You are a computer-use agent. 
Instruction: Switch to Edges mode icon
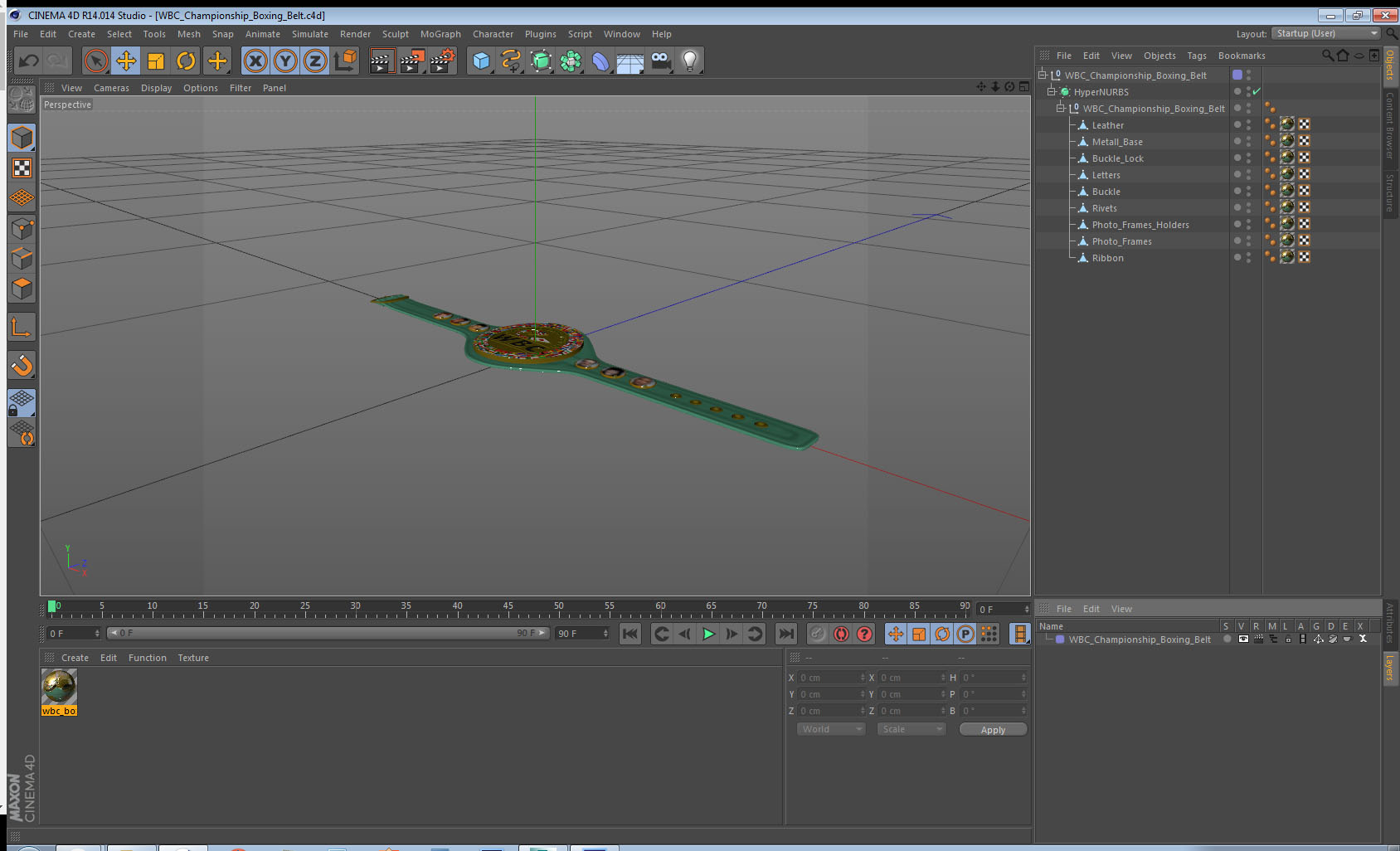coord(22,259)
